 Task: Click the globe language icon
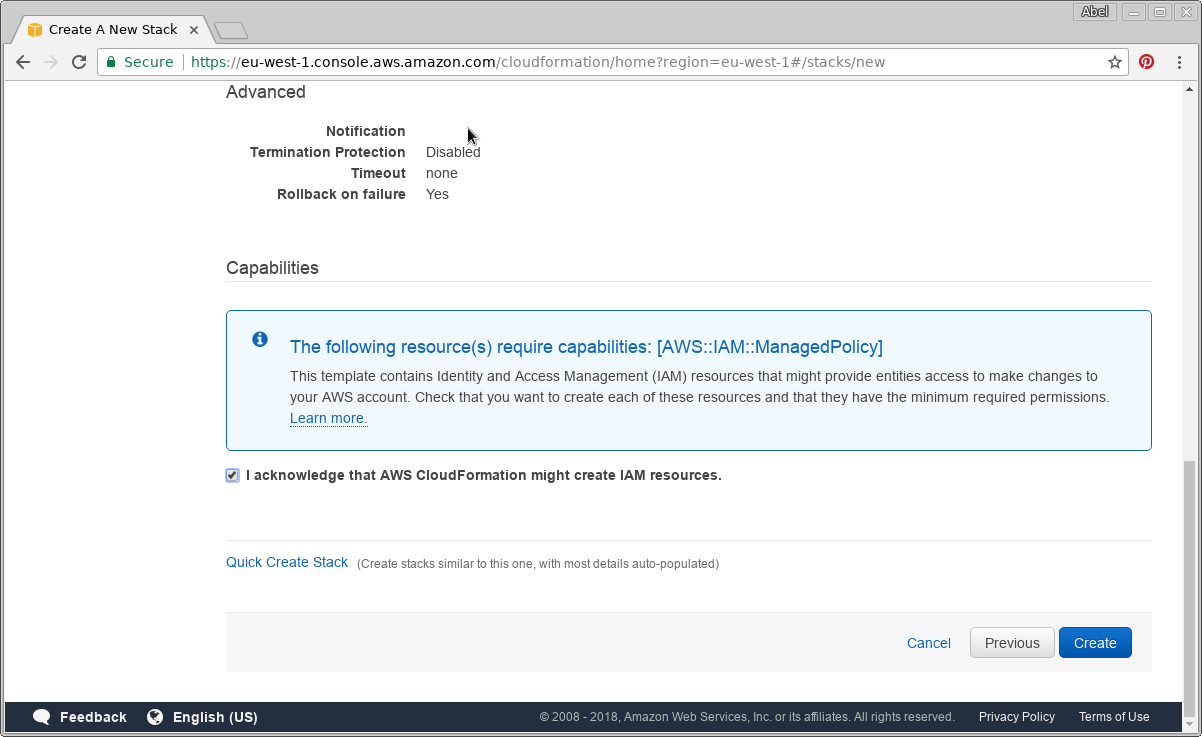155,717
